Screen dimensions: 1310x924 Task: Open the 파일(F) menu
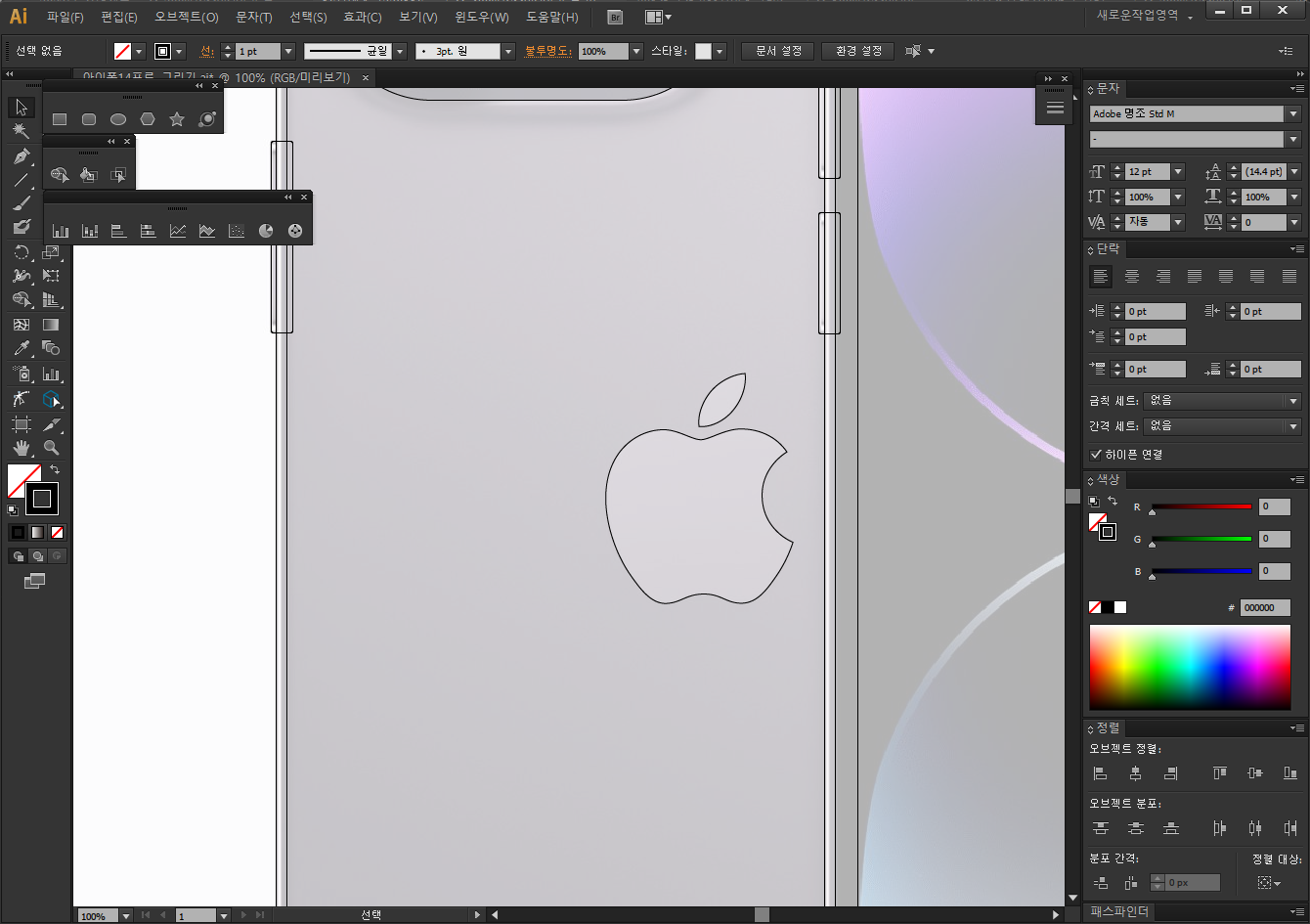[x=65, y=17]
